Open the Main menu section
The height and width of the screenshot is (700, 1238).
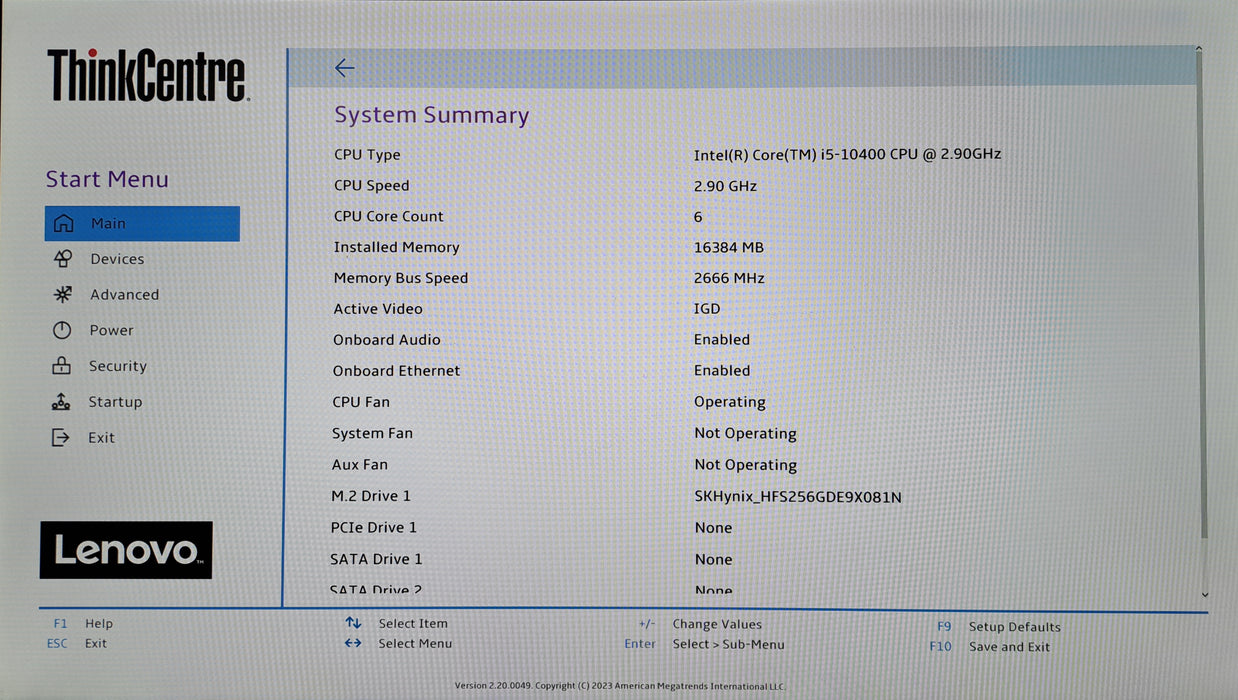142,224
